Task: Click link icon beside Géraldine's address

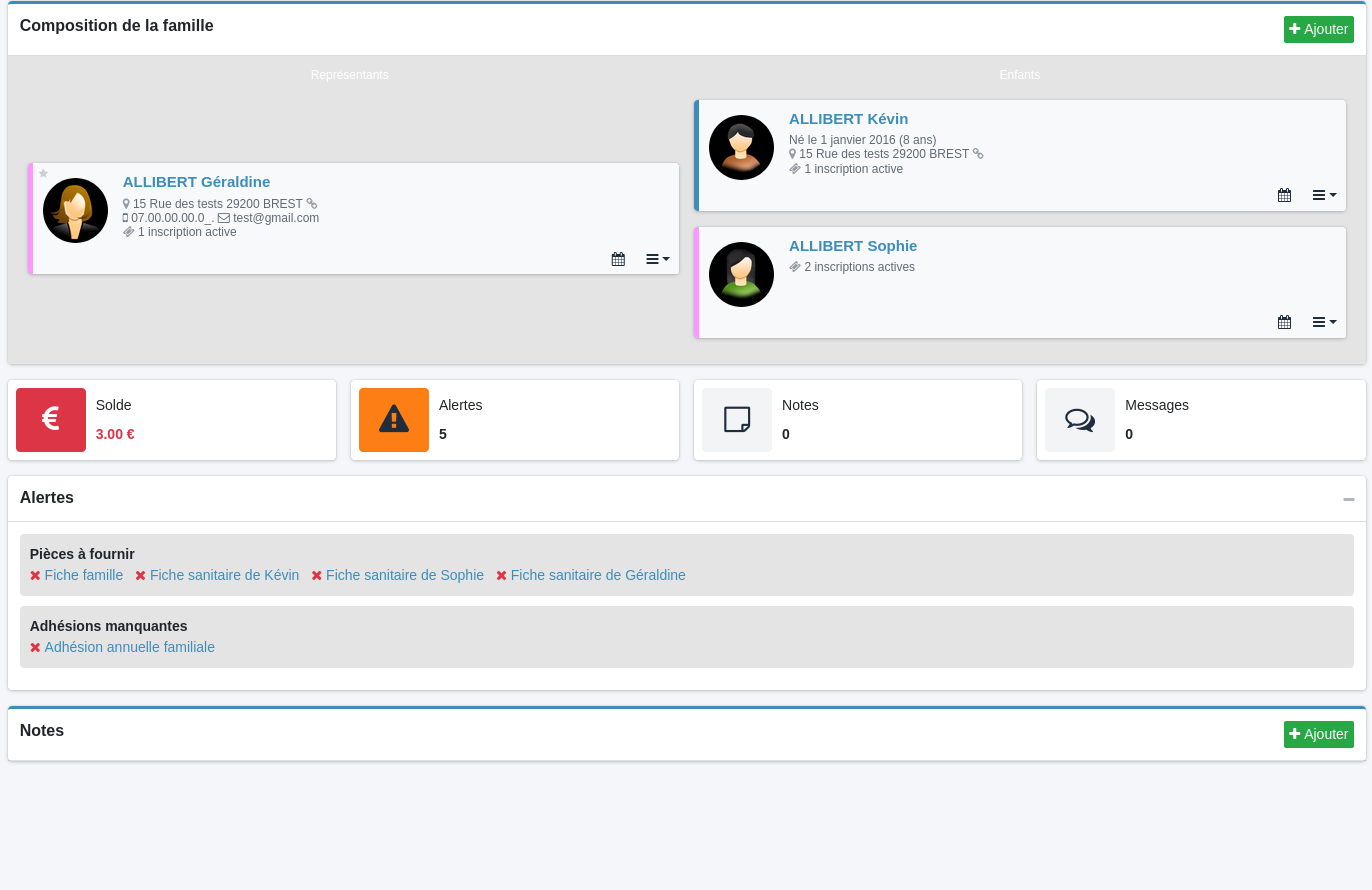Action: point(312,204)
